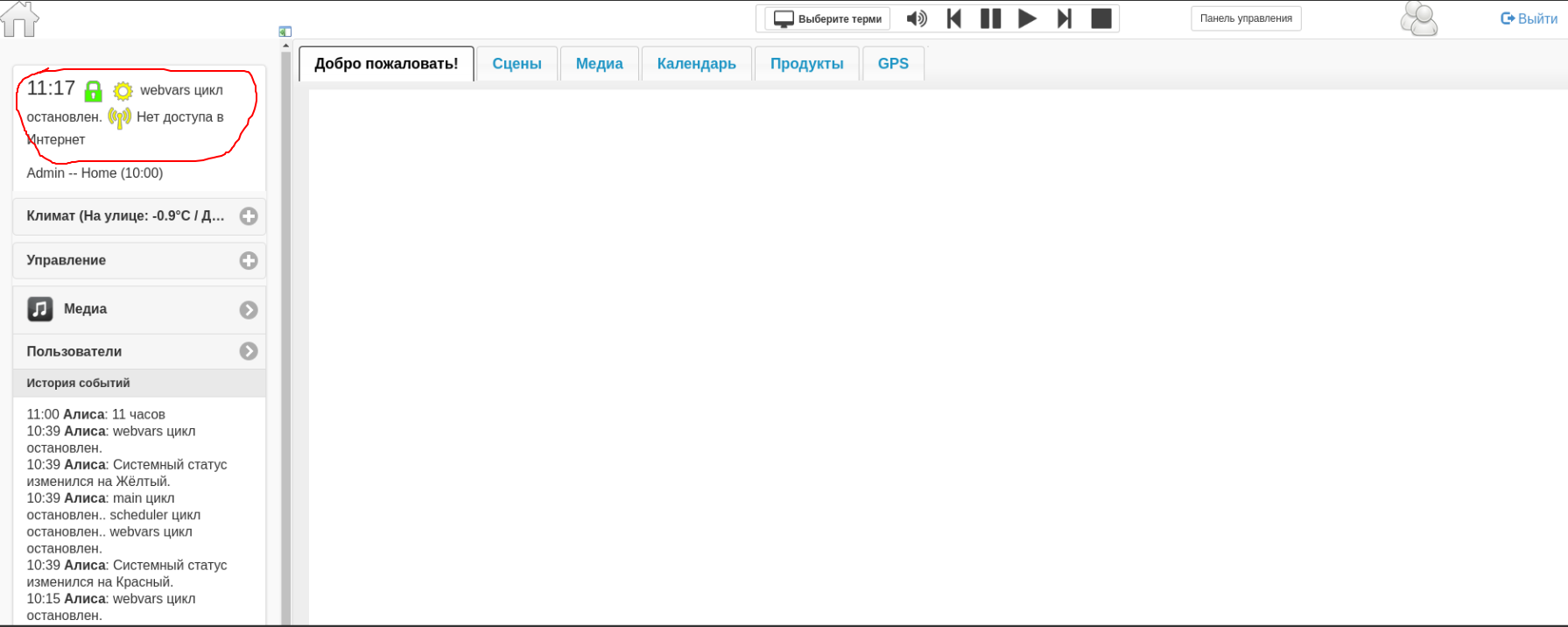Skip to next track
Image resolution: width=1568 pixels, height=627 pixels.
tap(1065, 18)
